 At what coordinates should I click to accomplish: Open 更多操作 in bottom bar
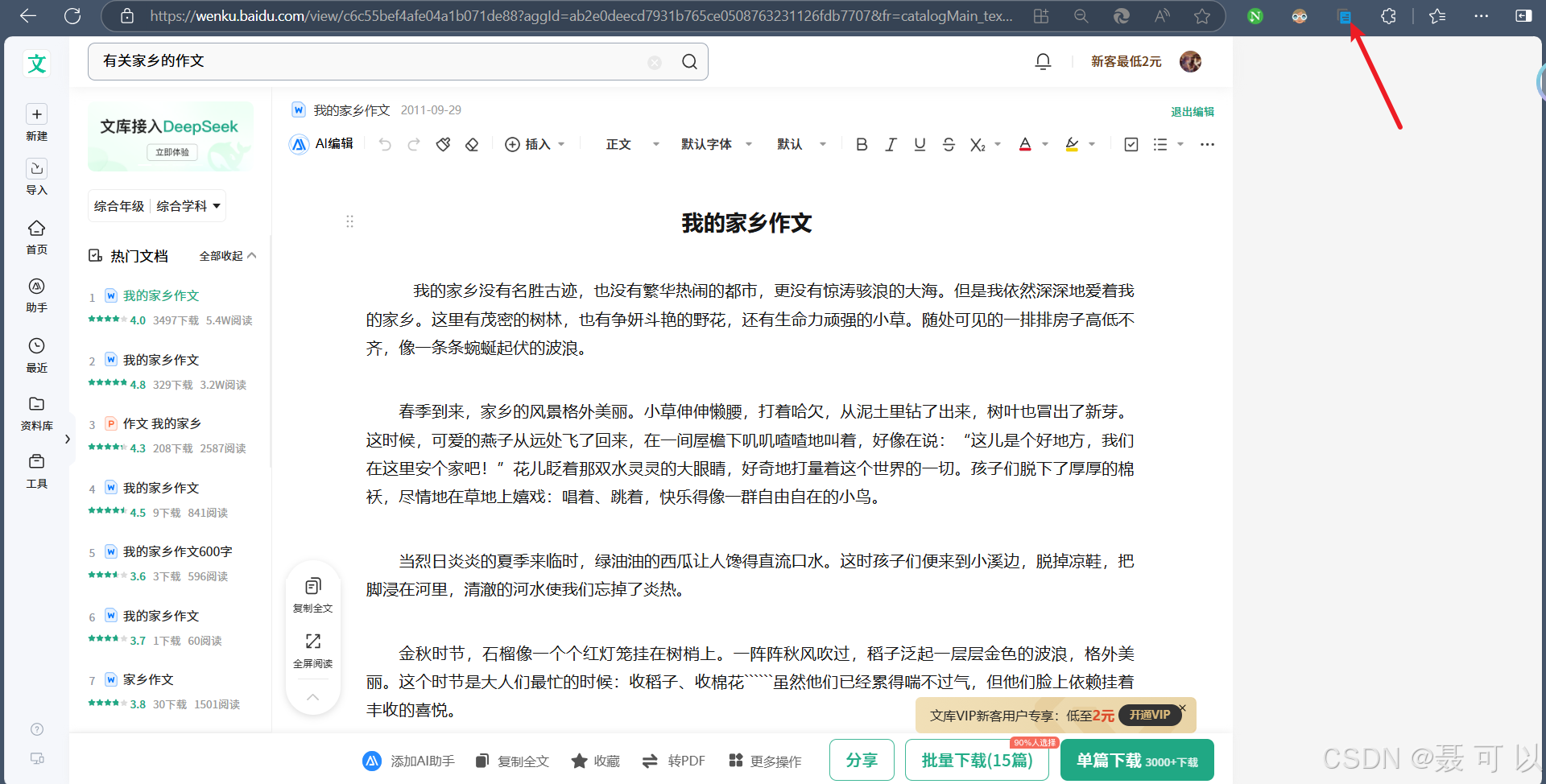pyautogui.click(x=765, y=761)
